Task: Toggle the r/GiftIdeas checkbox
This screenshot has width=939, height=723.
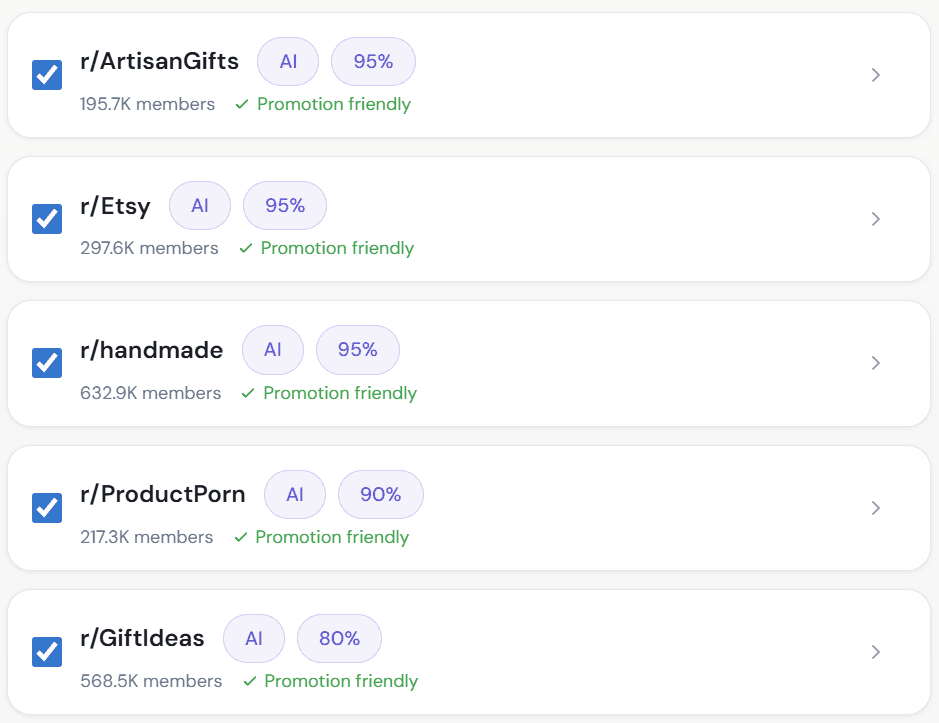Action: click(47, 652)
